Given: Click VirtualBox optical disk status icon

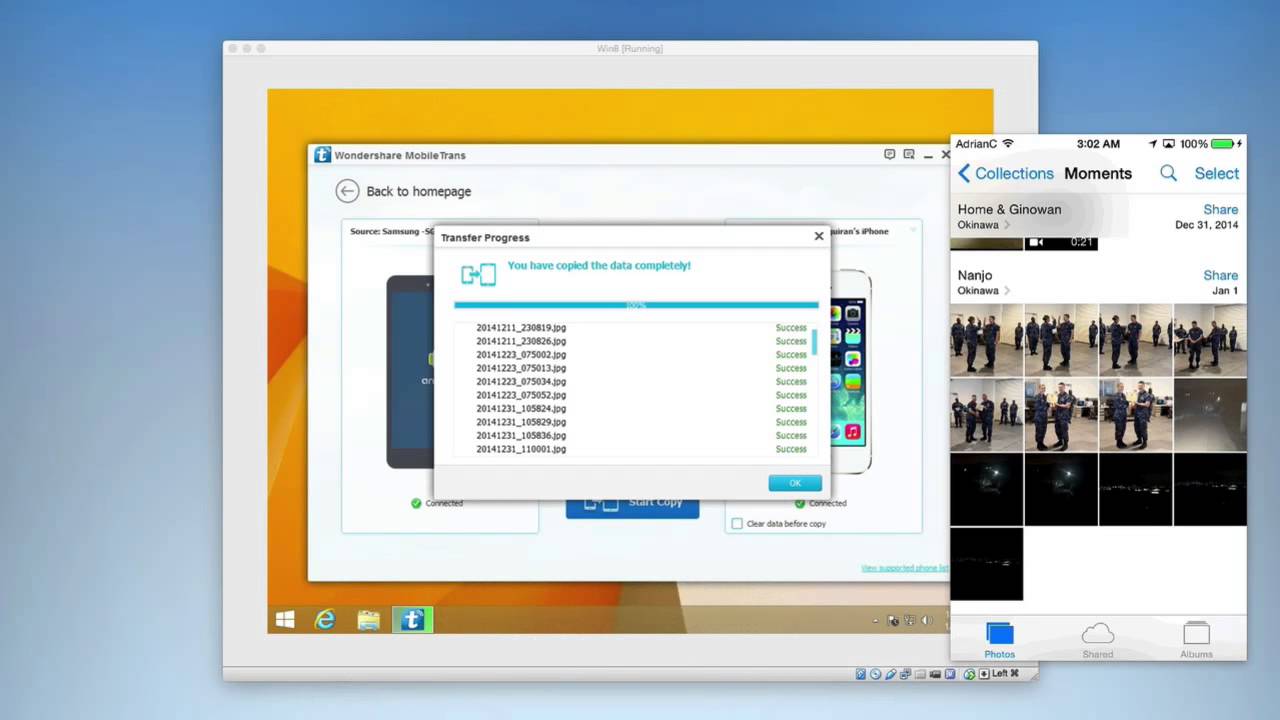Looking at the screenshot, I should point(876,674).
